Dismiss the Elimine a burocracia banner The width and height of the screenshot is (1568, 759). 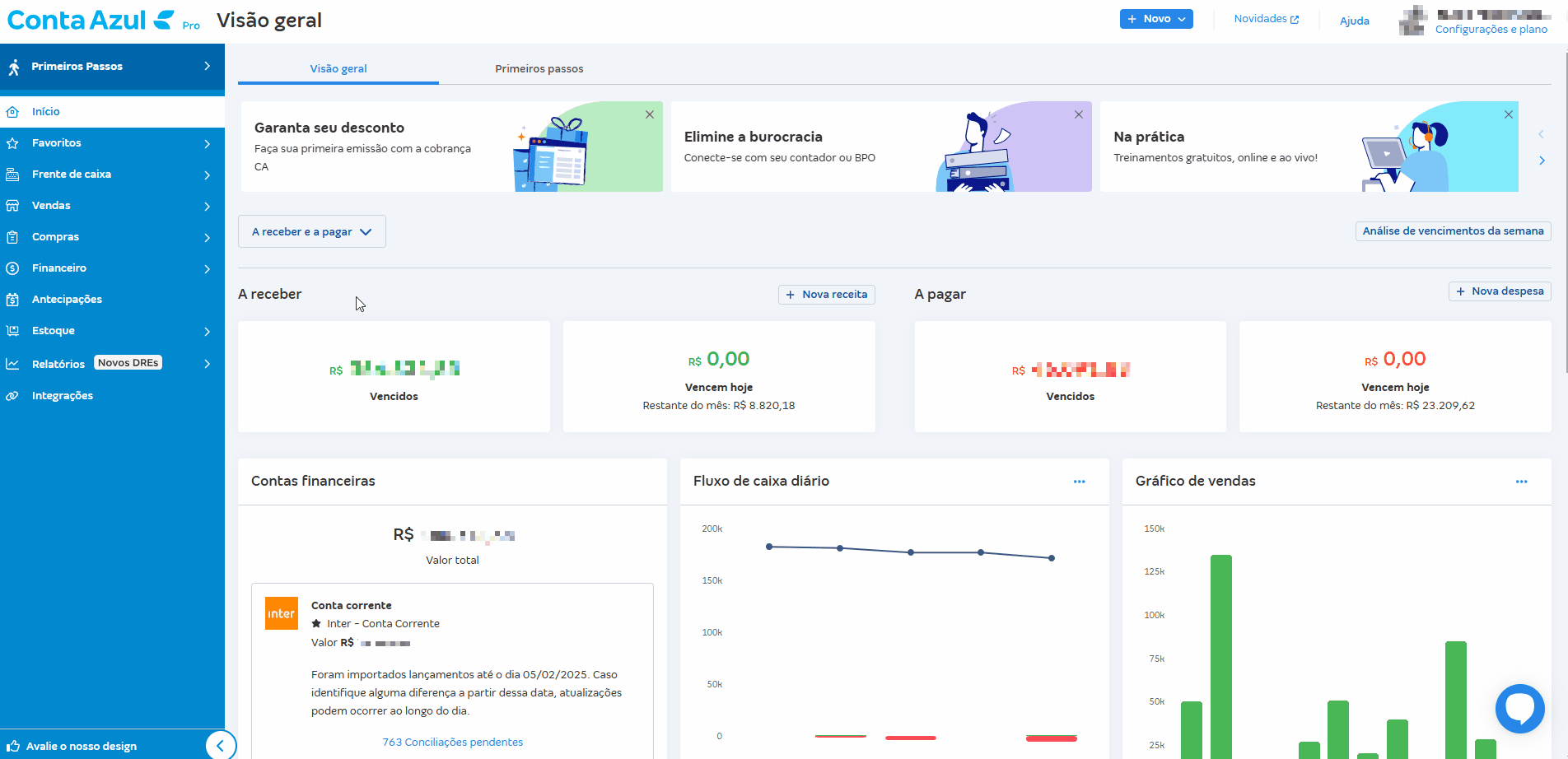[1078, 114]
